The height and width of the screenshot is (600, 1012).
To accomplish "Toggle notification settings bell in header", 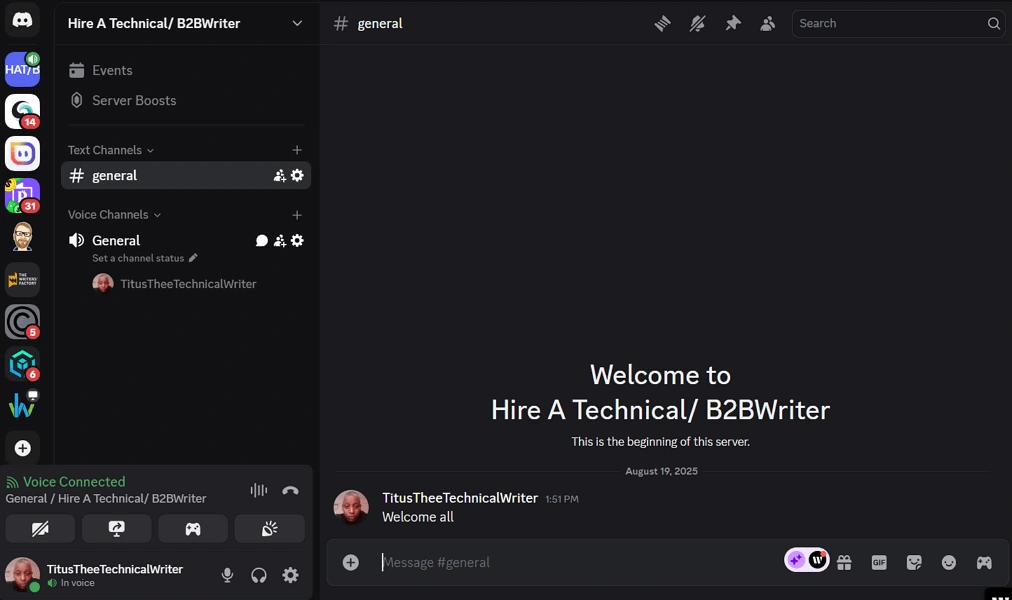I will pos(697,24).
